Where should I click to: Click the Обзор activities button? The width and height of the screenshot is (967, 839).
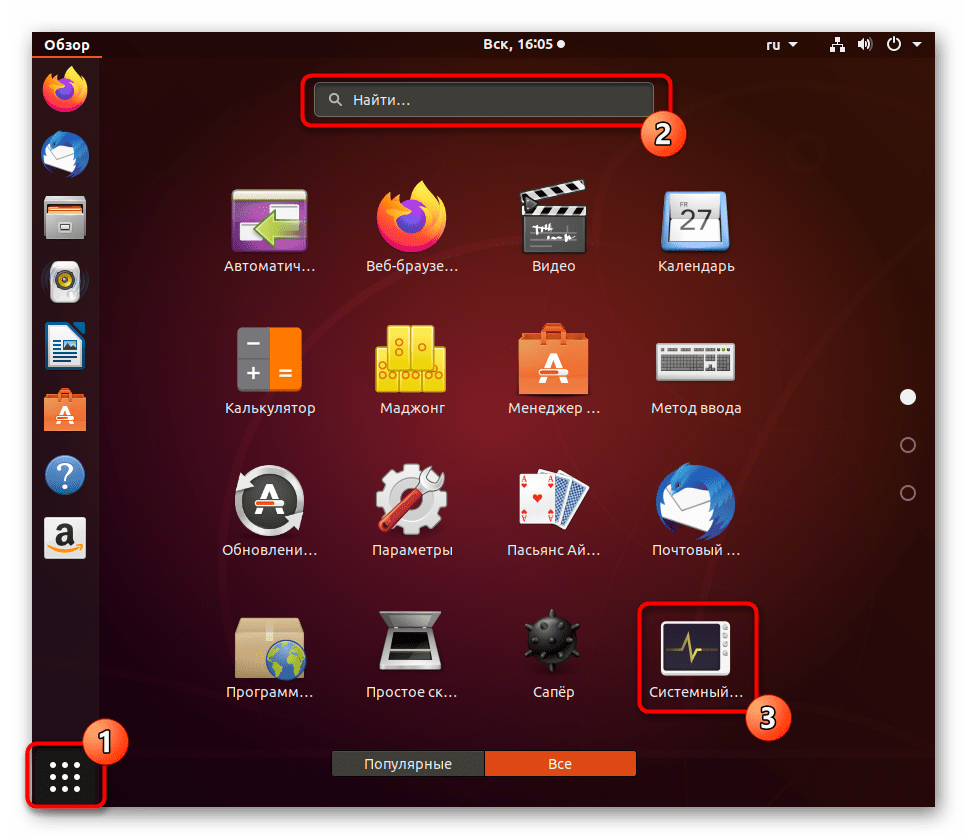(x=67, y=45)
